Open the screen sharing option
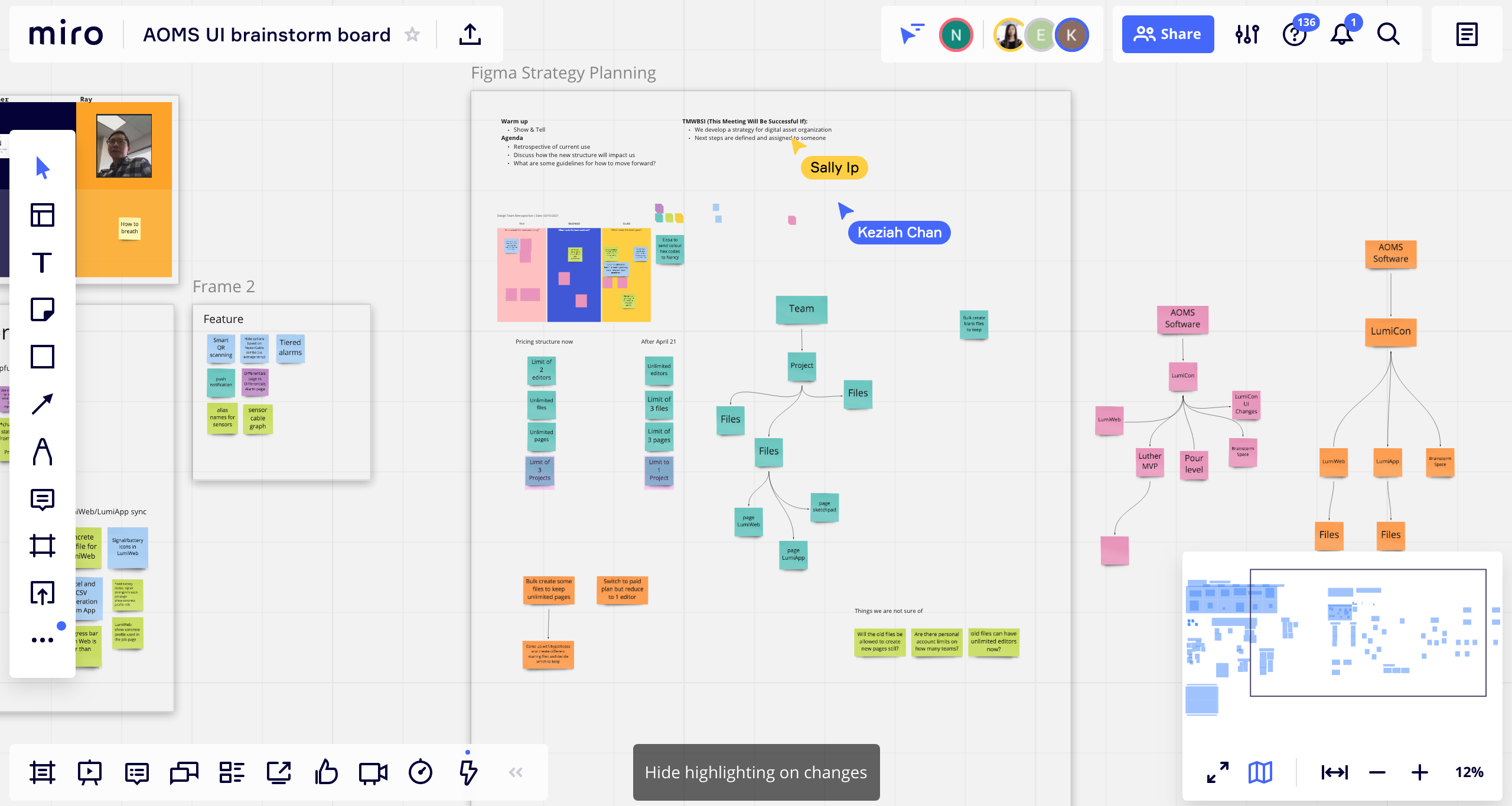 point(279,772)
